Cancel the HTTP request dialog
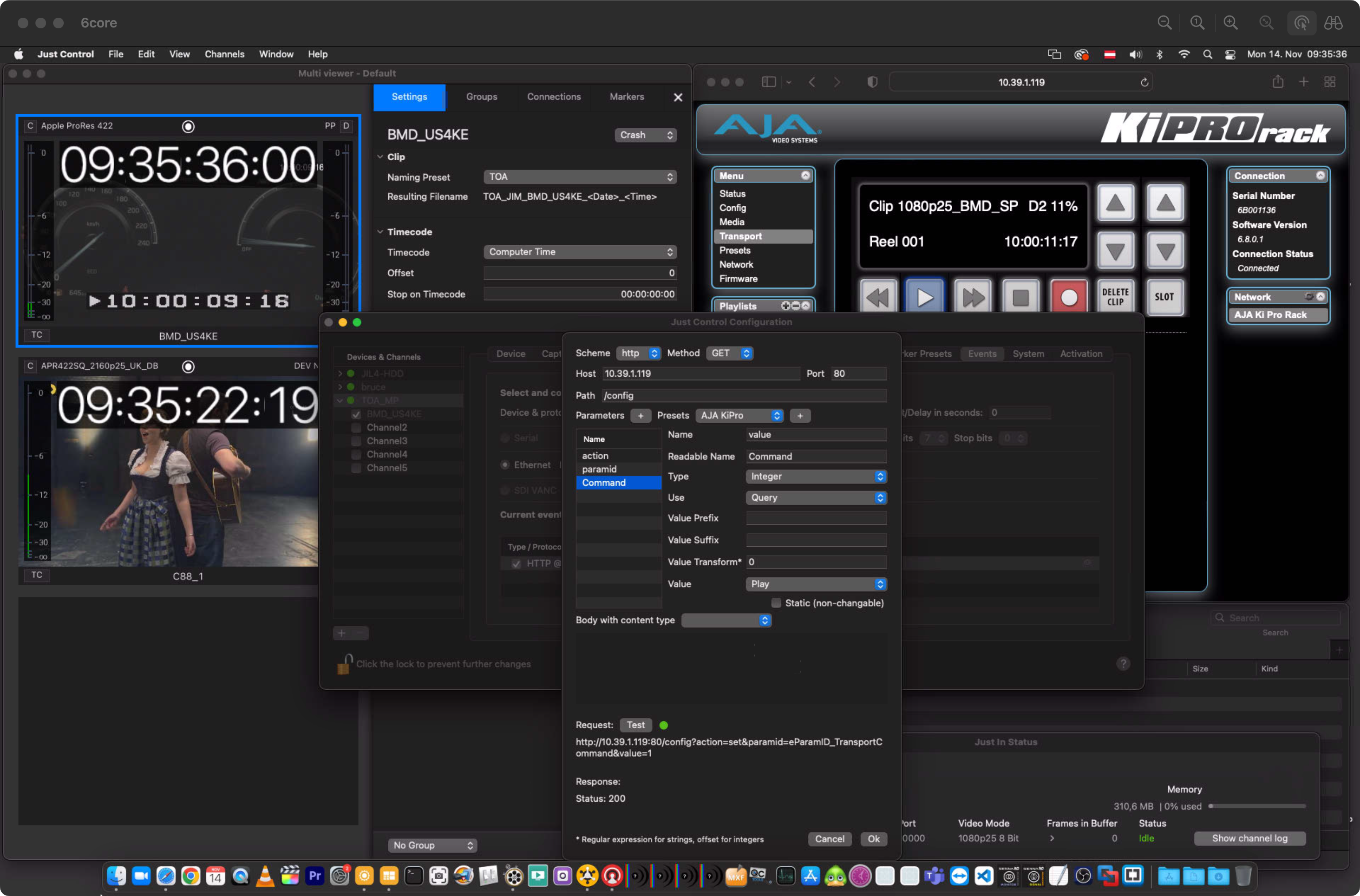This screenshot has width=1360, height=896. pos(829,839)
